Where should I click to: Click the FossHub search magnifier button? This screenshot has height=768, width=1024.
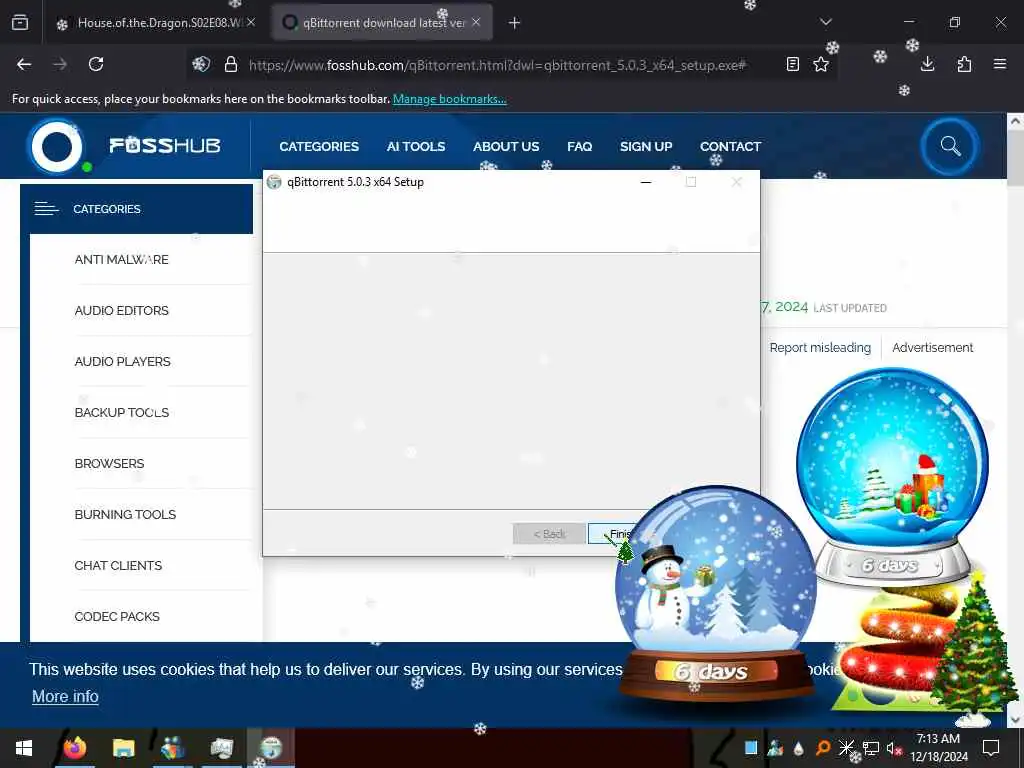click(x=950, y=146)
